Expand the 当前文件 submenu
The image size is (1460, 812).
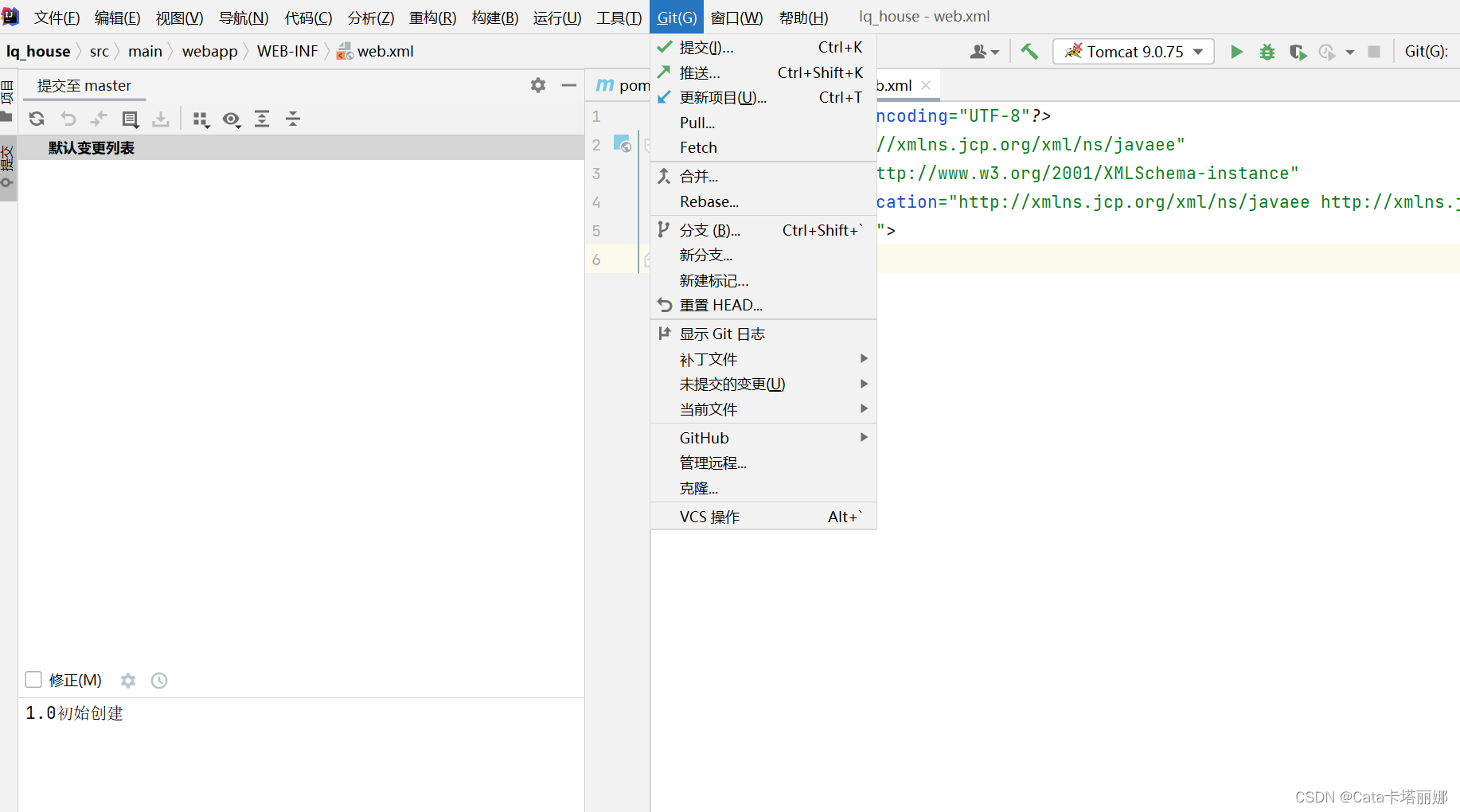point(763,409)
